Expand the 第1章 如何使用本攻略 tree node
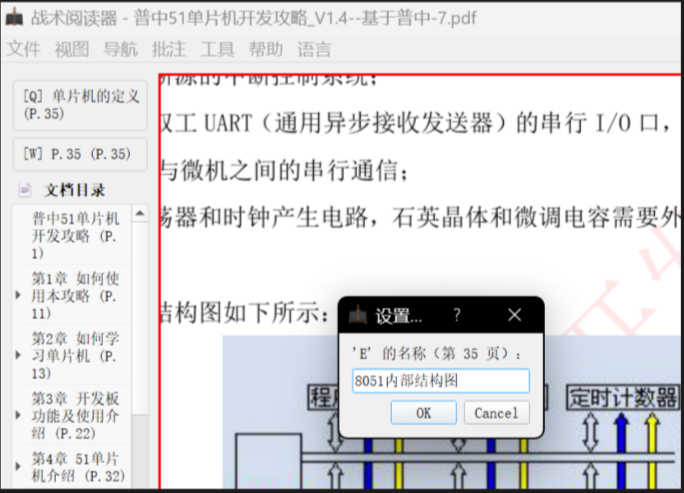Viewport: 684px width, 493px height. pyautogui.click(x=18, y=296)
